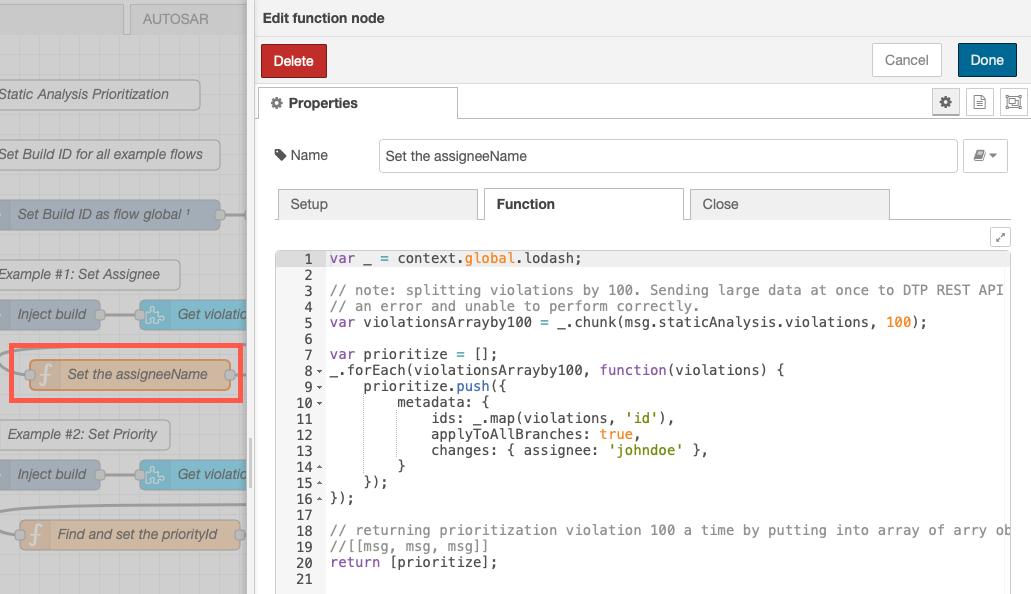
Task: Click the 'return [prioritize];' code line
Action: pos(414,562)
